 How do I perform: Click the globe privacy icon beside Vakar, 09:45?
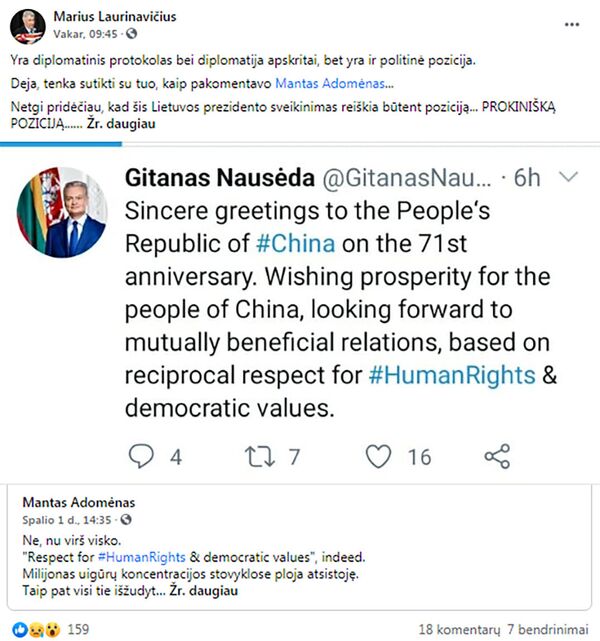pos(131,34)
